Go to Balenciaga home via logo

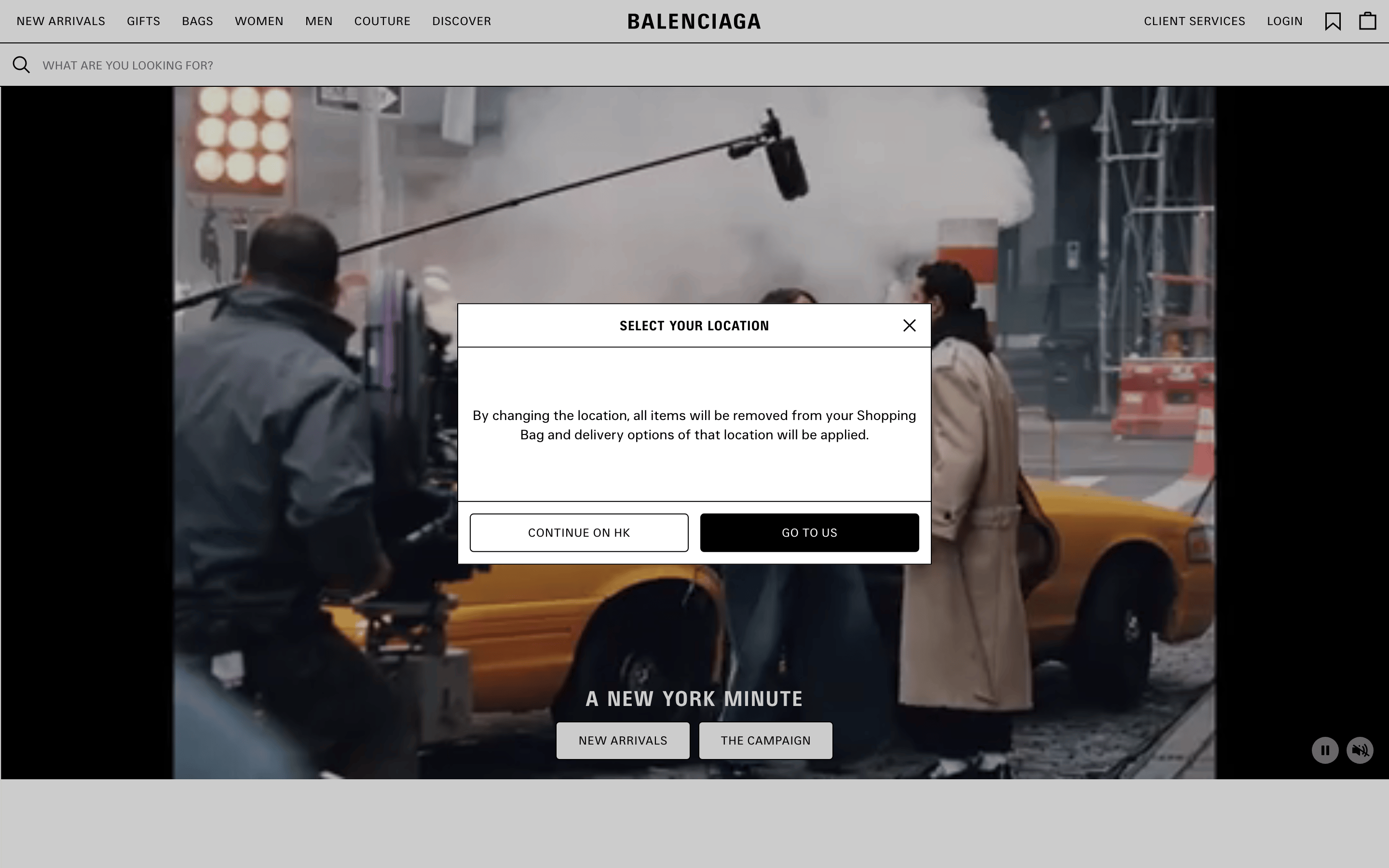pyautogui.click(x=694, y=21)
